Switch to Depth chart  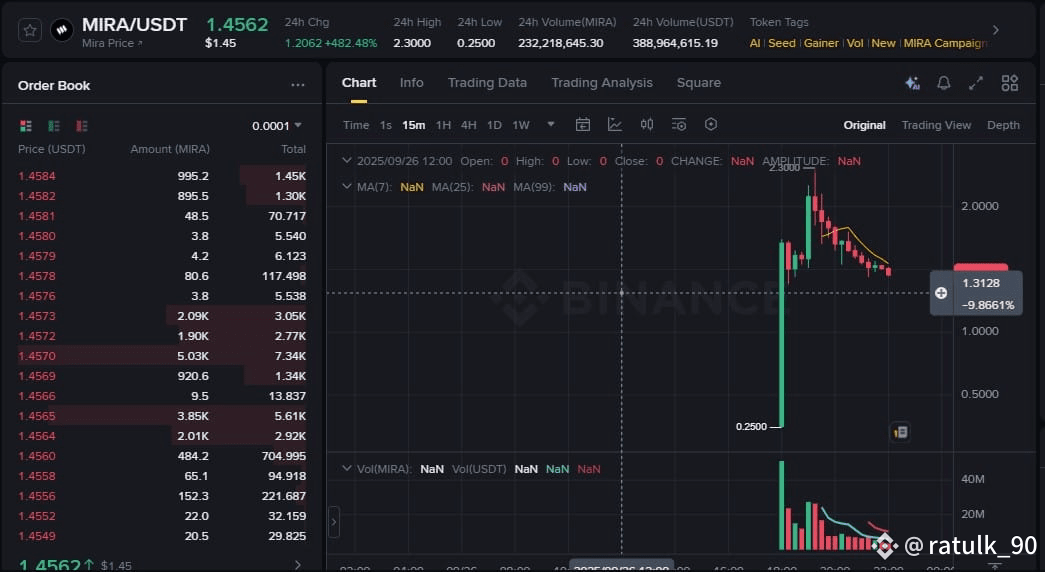[x=1003, y=125]
